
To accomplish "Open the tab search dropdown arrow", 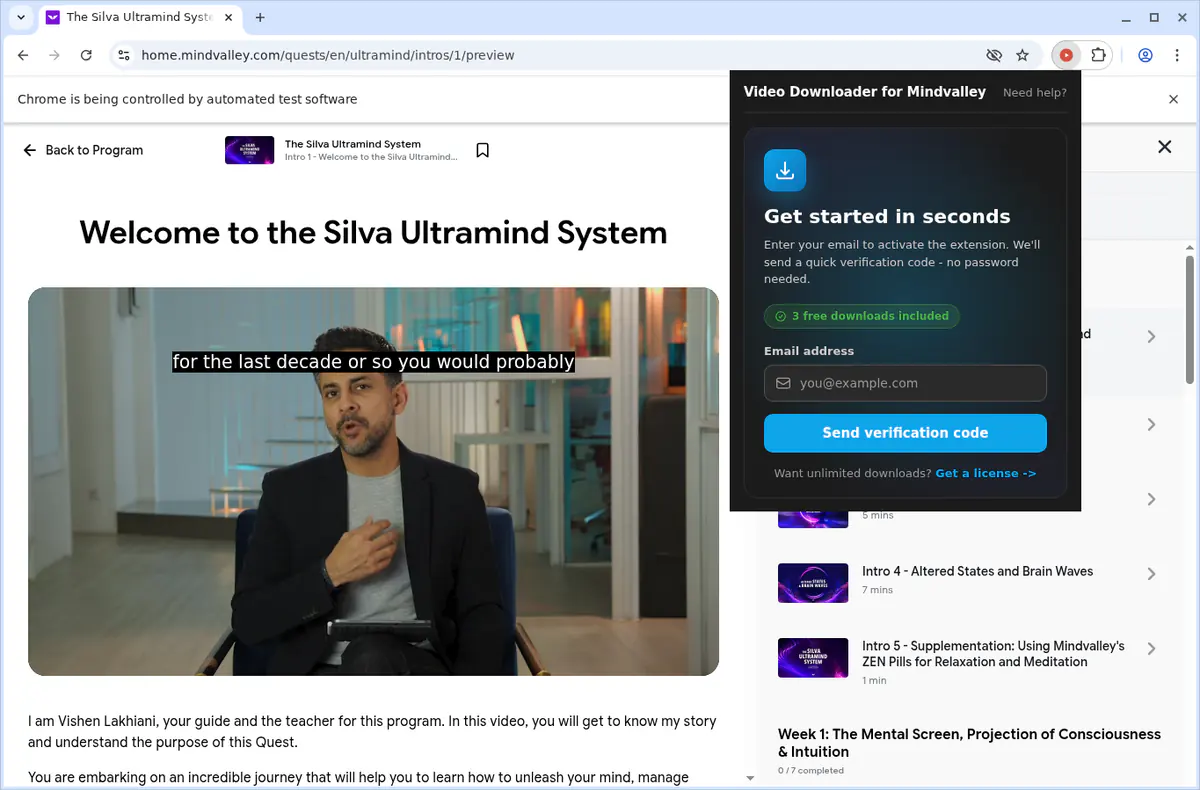I will point(20,17).
